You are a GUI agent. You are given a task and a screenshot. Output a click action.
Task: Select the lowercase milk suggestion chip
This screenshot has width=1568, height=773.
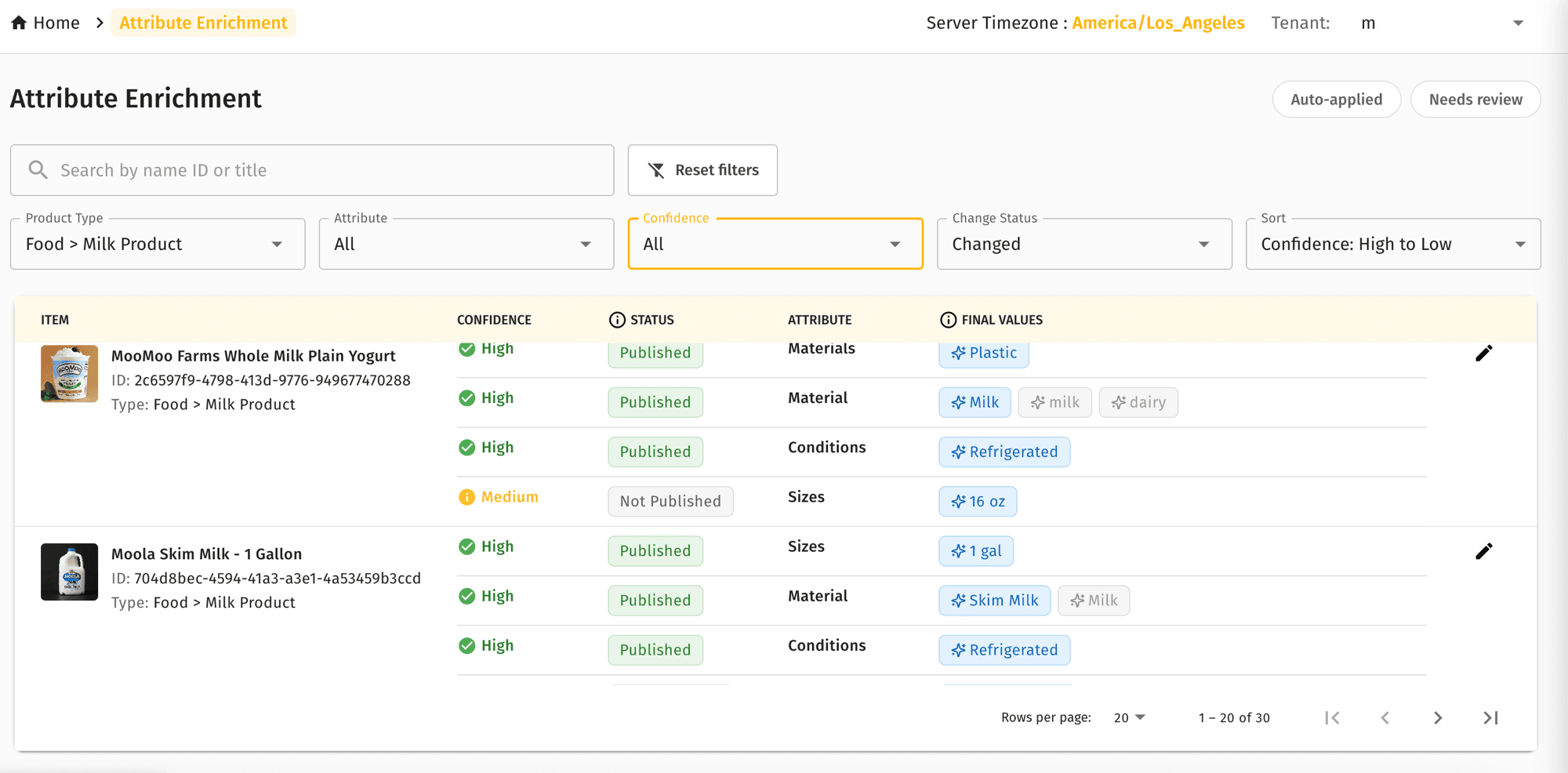pyautogui.click(x=1054, y=402)
